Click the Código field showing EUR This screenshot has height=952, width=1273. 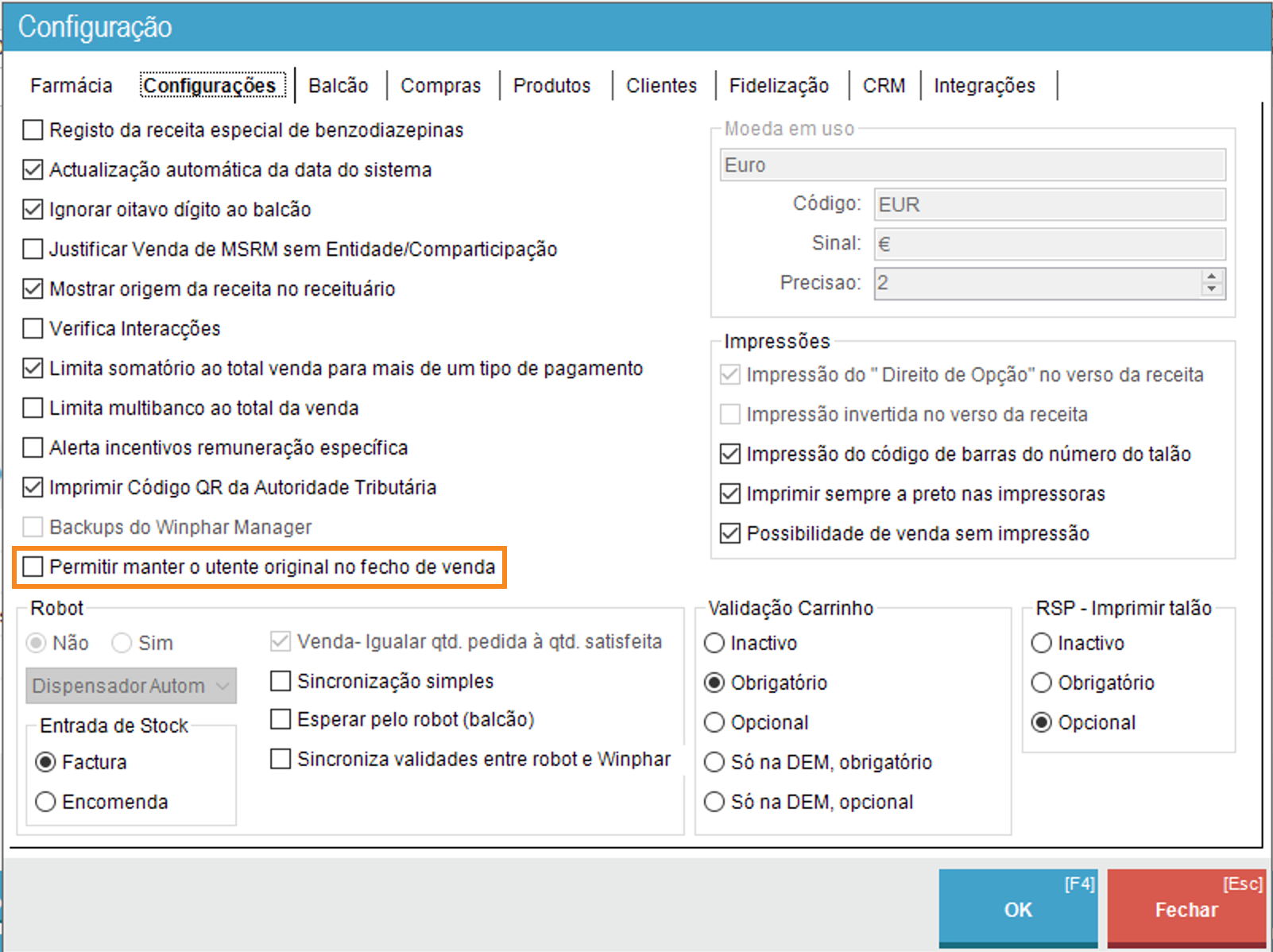[x=1049, y=204]
